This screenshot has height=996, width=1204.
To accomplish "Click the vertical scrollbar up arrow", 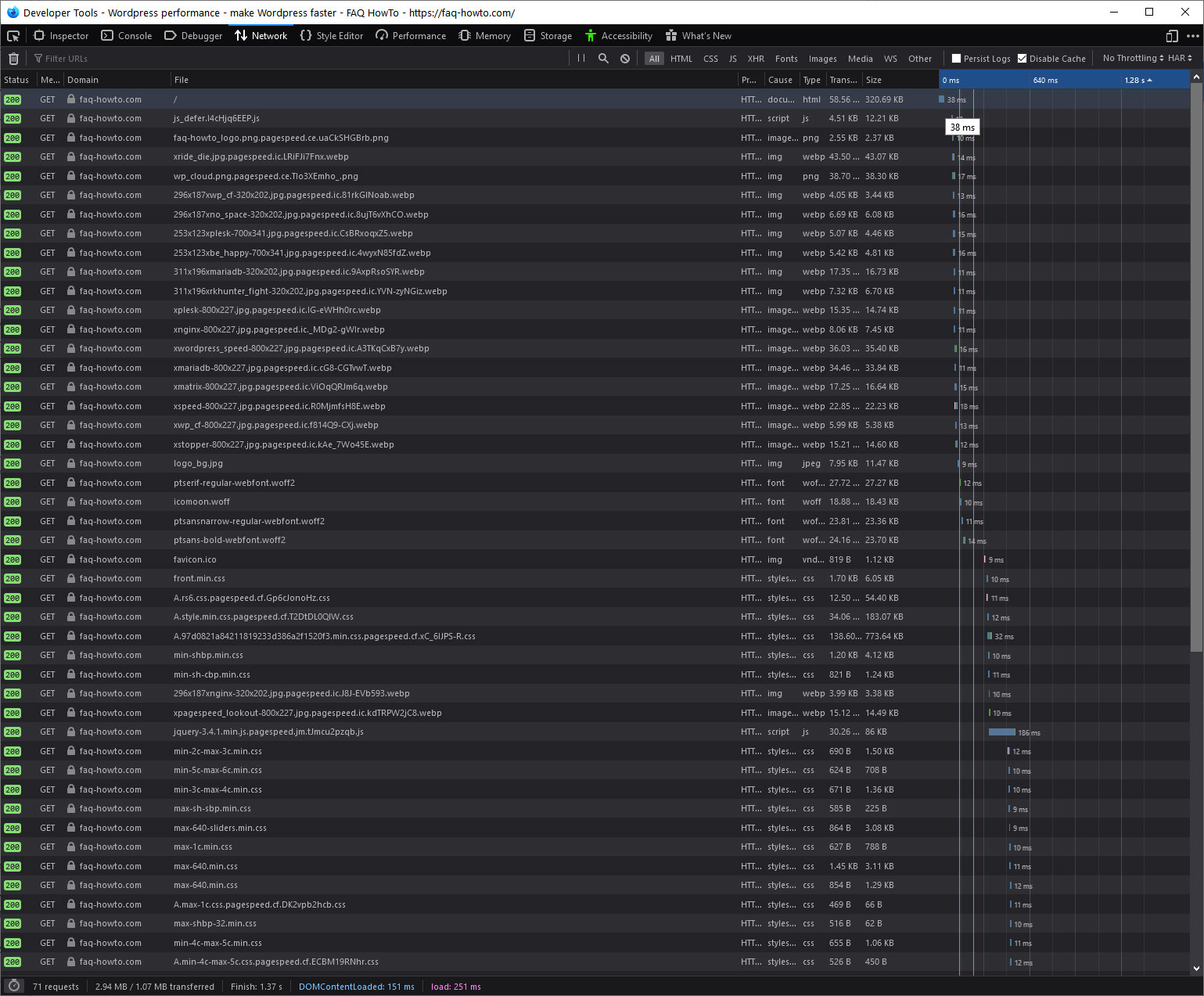I will coord(1196,77).
